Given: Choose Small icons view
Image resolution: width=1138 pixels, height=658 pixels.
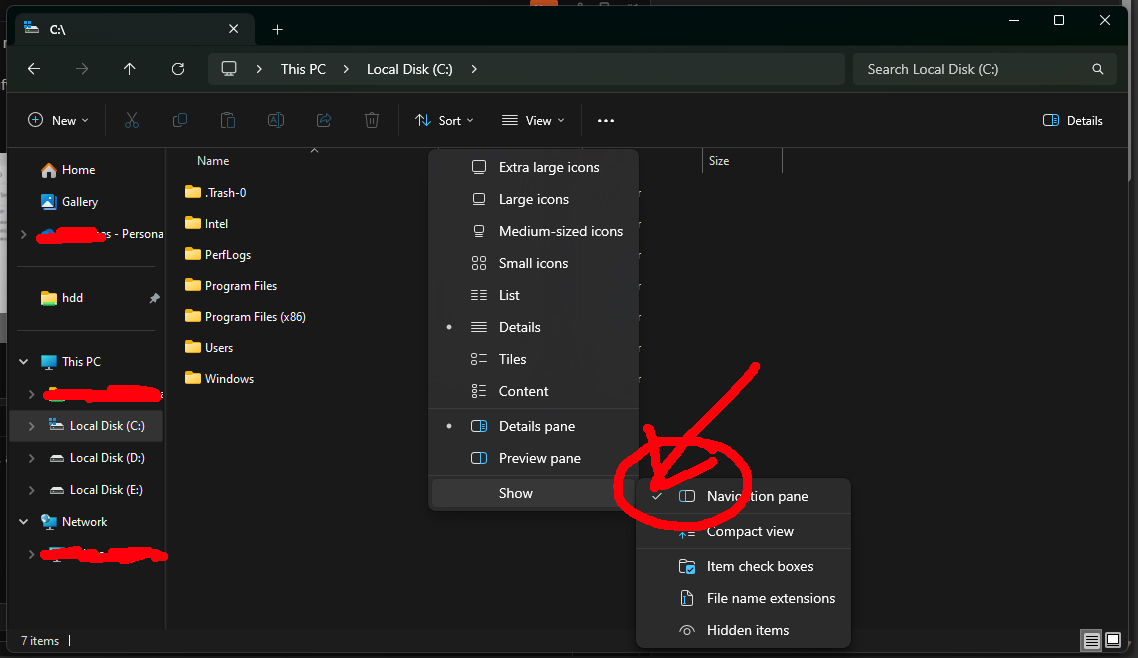Looking at the screenshot, I should (533, 263).
